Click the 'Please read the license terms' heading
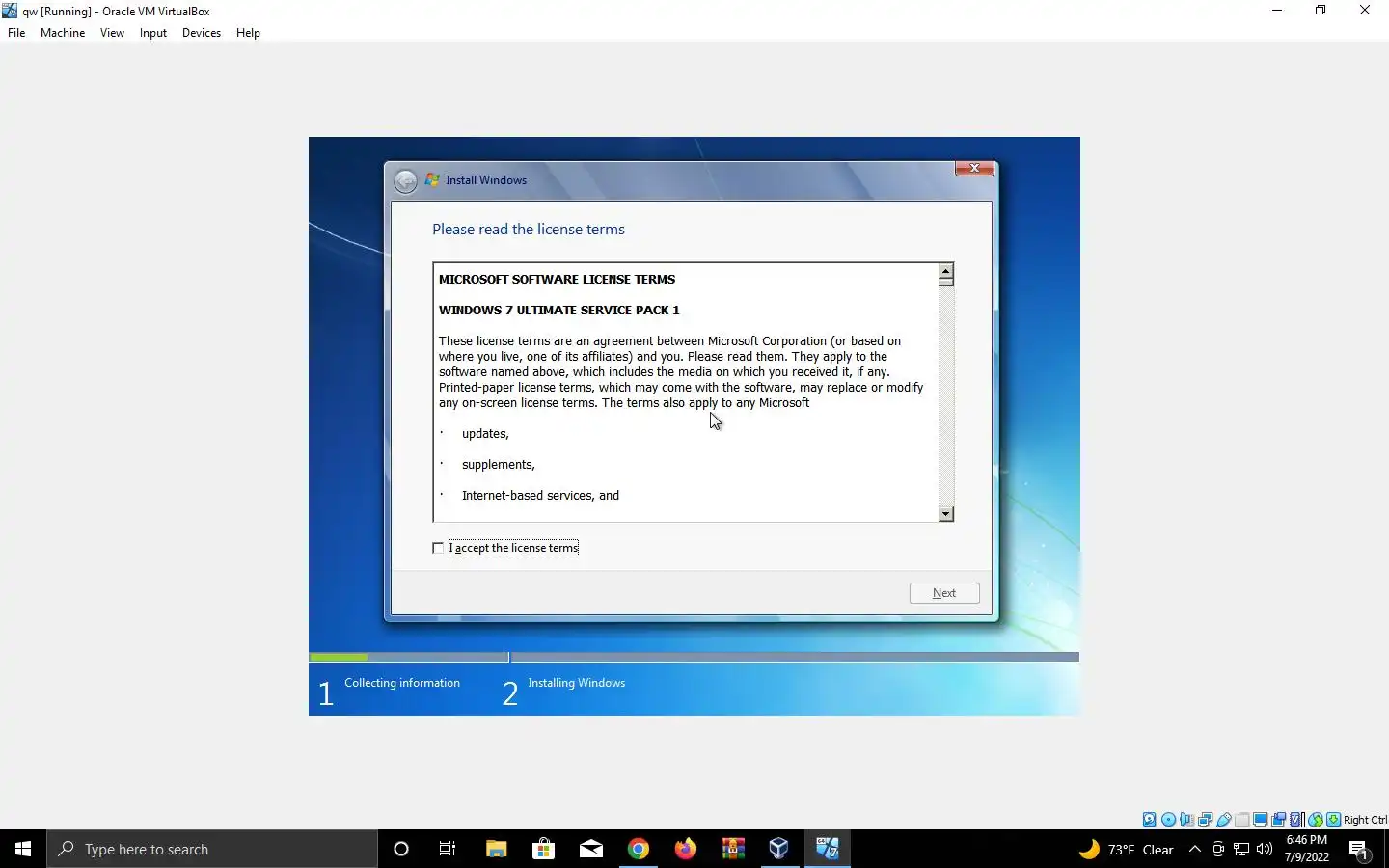This screenshot has height=868, width=1389. click(x=529, y=230)
